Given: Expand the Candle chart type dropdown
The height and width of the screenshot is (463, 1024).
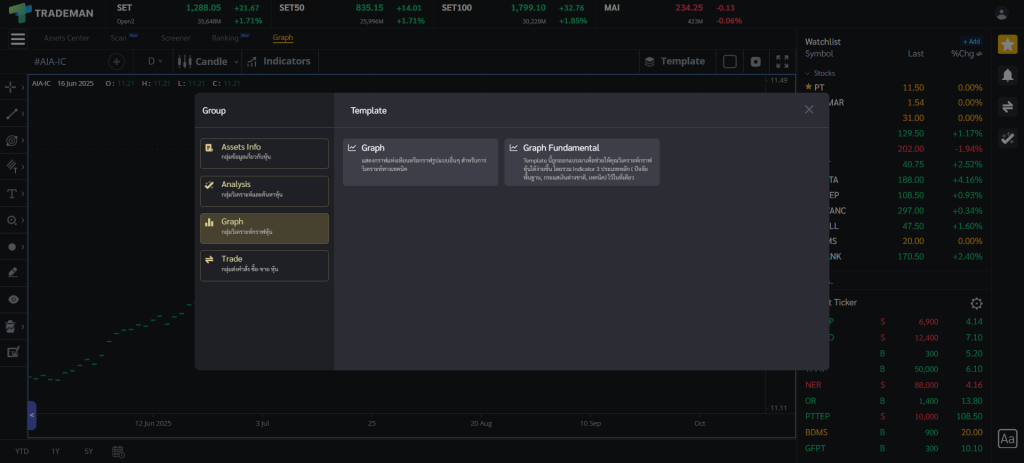Looking at the screenshot, I should pos(208,61).
